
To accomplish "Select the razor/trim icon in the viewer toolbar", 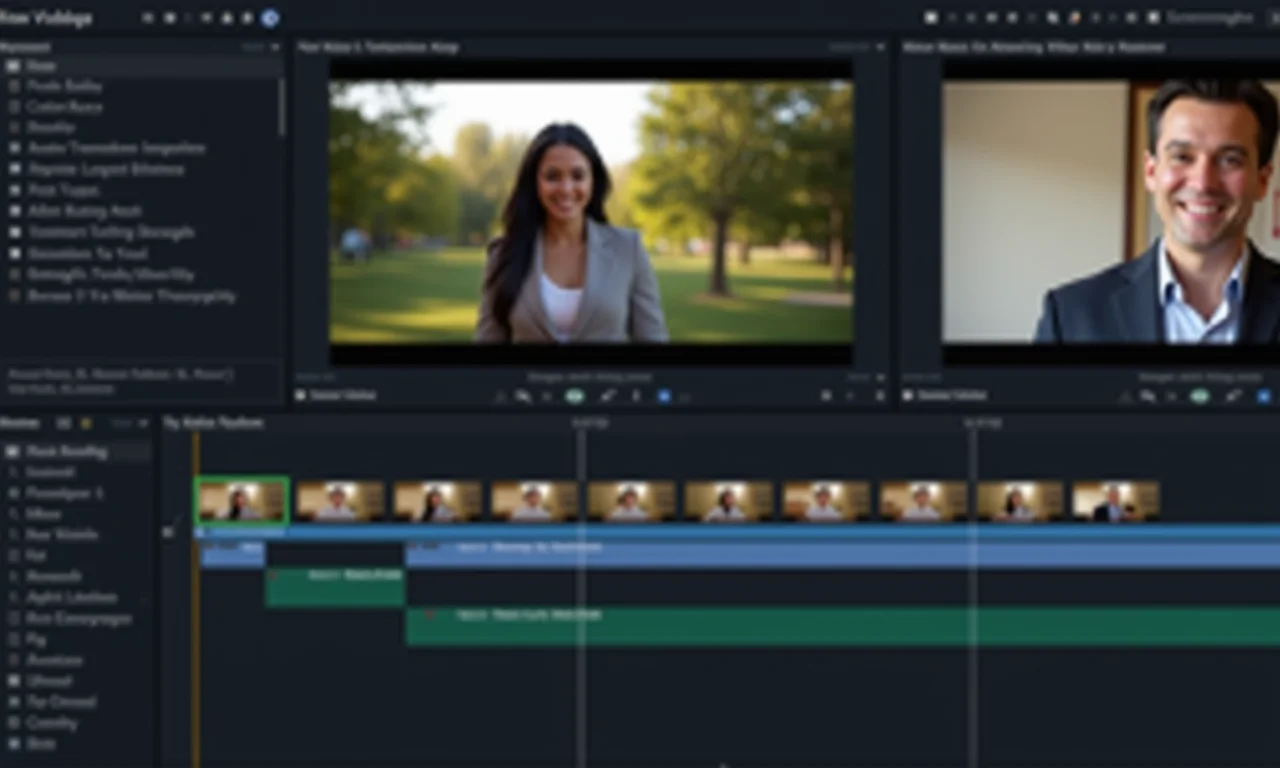I will click(610, 395).
